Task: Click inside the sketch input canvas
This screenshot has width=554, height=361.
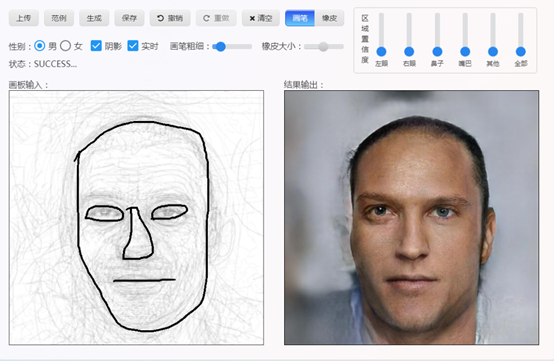Action: (x=136, y=218)
